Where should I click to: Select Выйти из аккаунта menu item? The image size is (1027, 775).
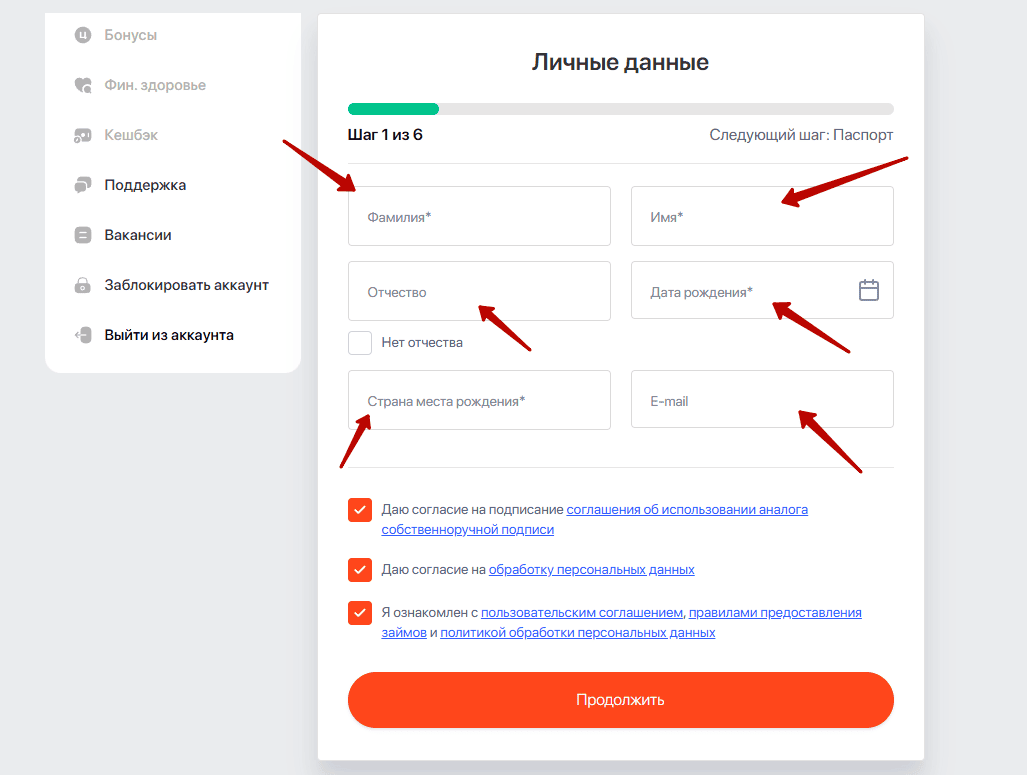(x=169, y=335)
